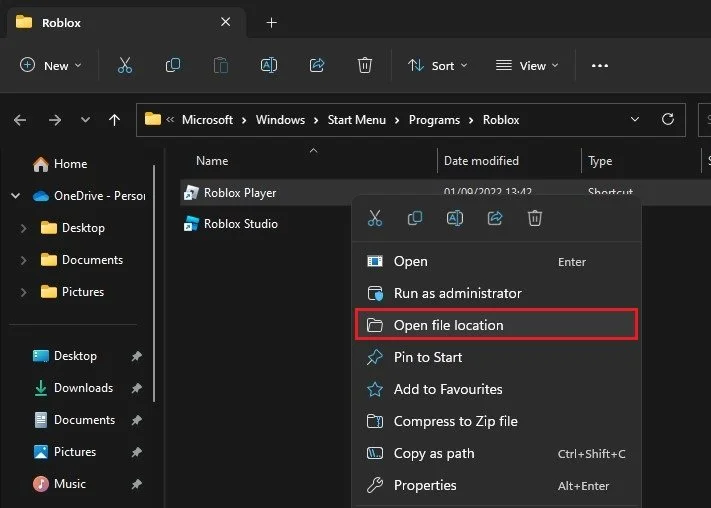This screenshot has width=711, height=508.
Task: Click the Paste icon in the top toolbar
Action: 221,65
